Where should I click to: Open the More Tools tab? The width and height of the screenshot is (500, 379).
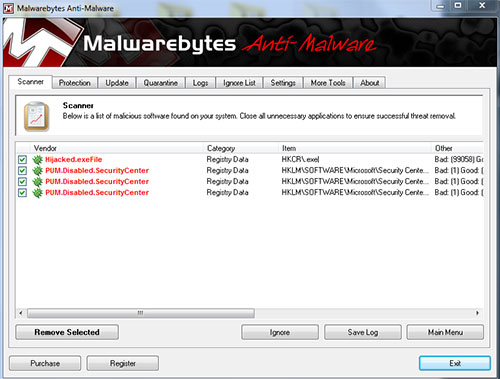point(328,83)
